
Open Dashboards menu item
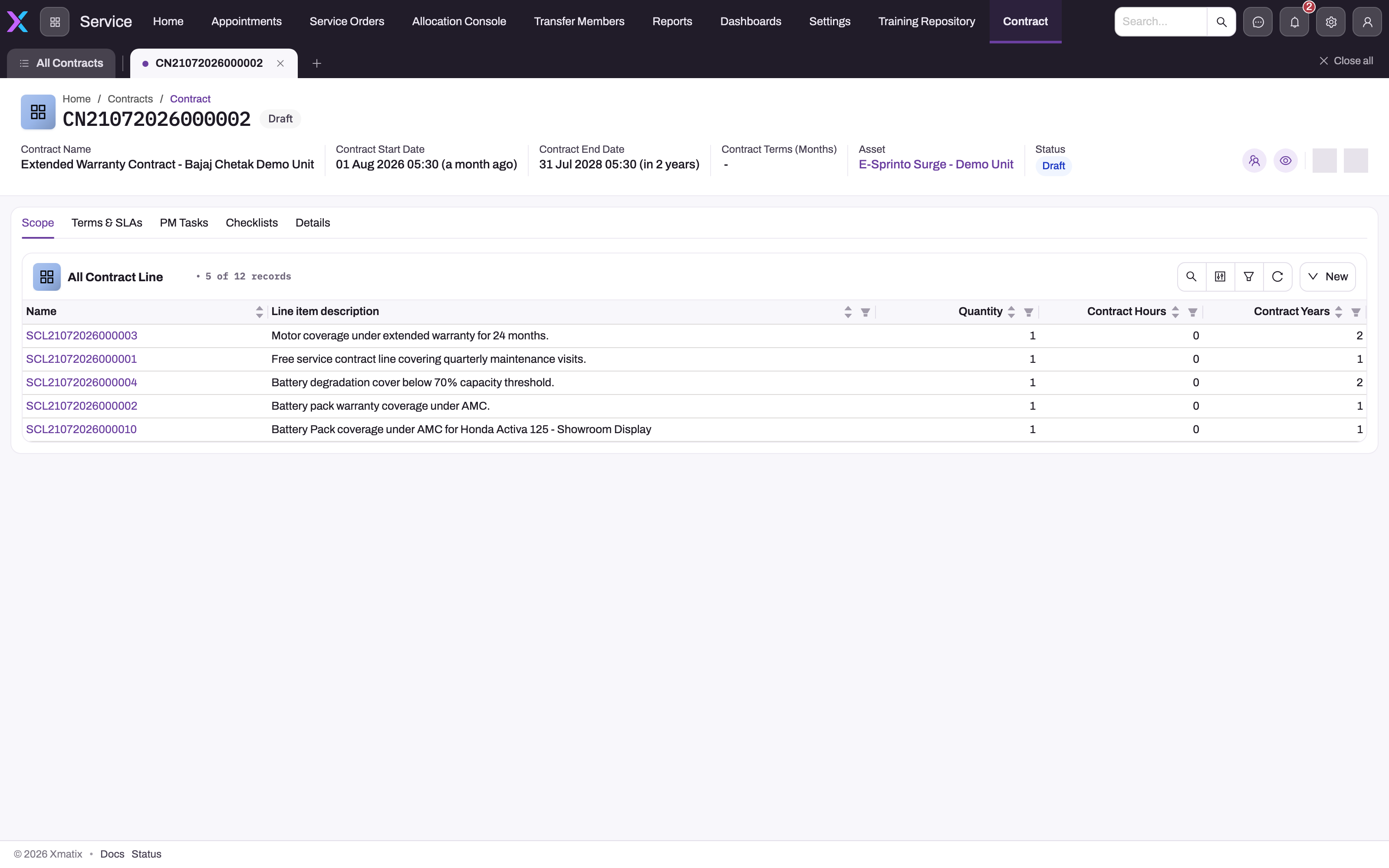[751, 22]
